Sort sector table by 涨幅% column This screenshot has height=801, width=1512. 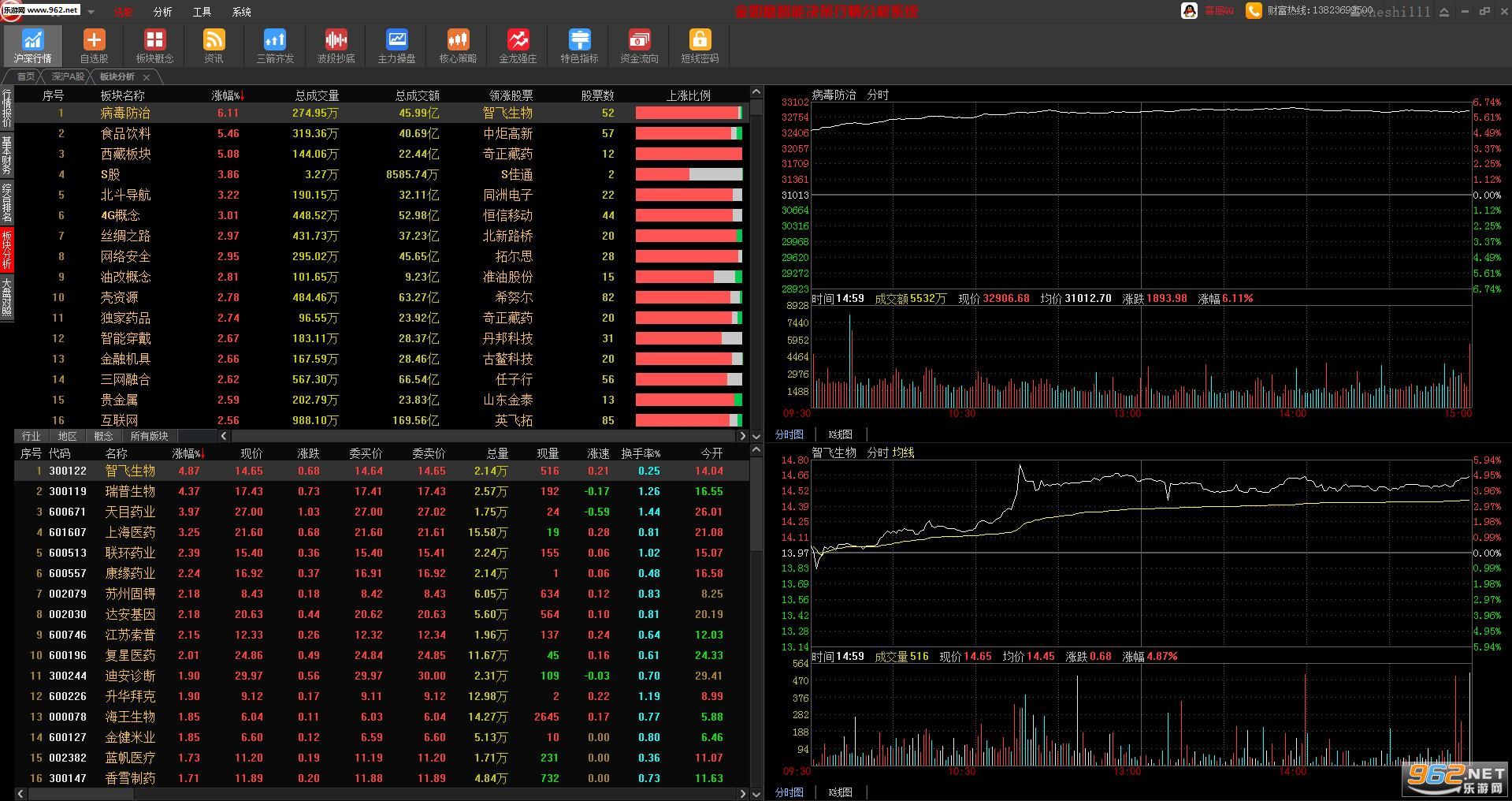[x=228, y=95]
